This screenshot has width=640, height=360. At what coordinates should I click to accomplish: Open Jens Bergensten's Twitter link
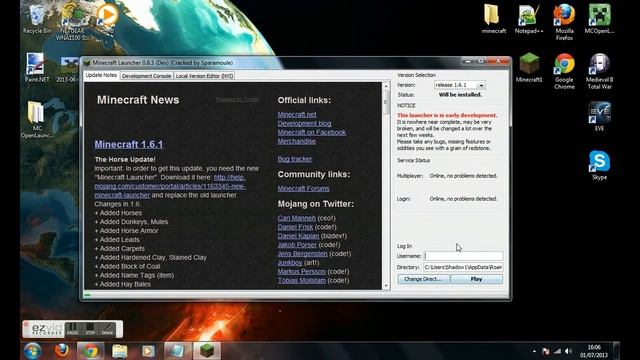click(x=302, y=254)
